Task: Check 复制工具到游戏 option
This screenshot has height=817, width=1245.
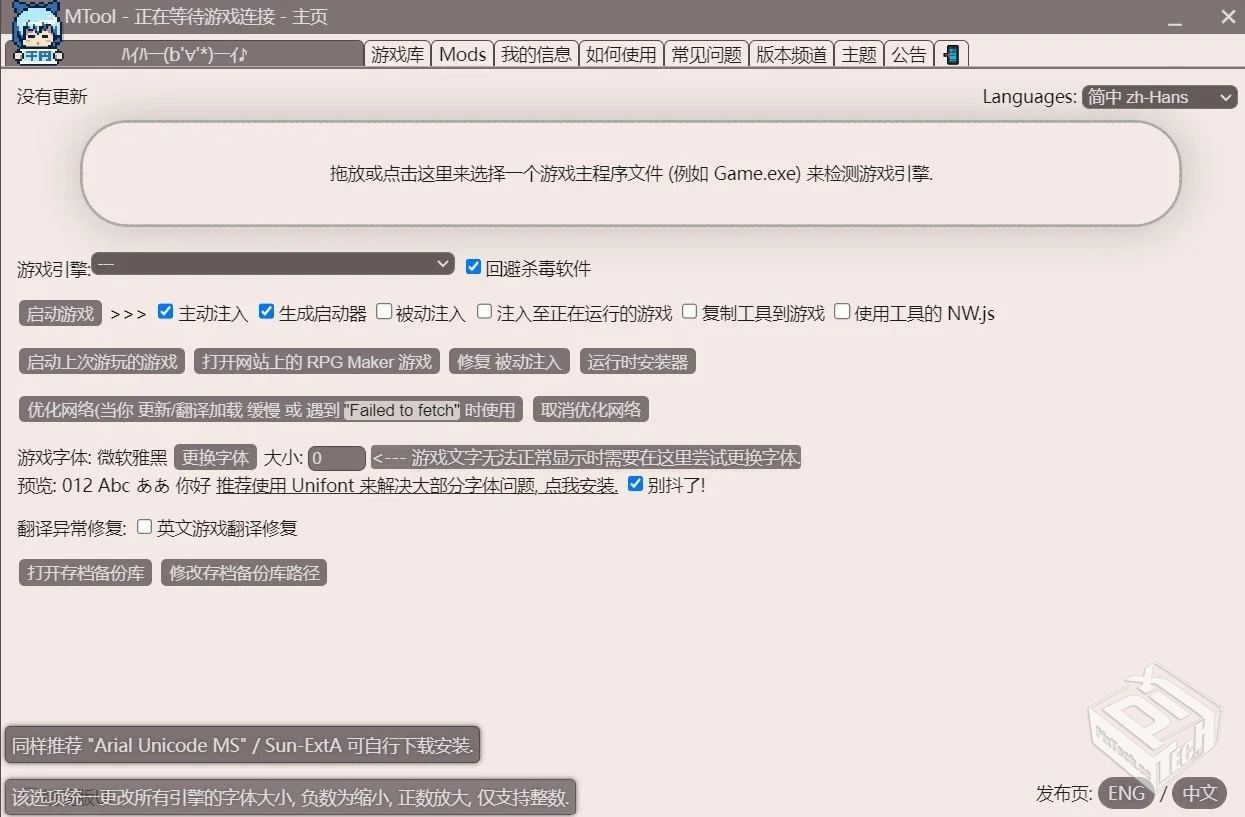Action: [689, 311]
